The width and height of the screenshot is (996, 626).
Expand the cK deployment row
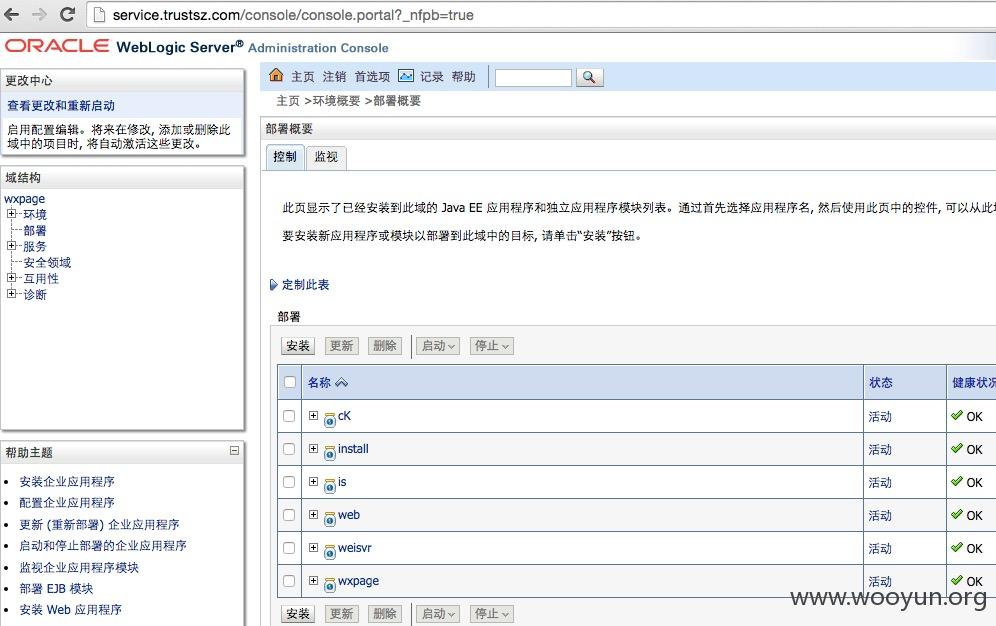(313, 415)
